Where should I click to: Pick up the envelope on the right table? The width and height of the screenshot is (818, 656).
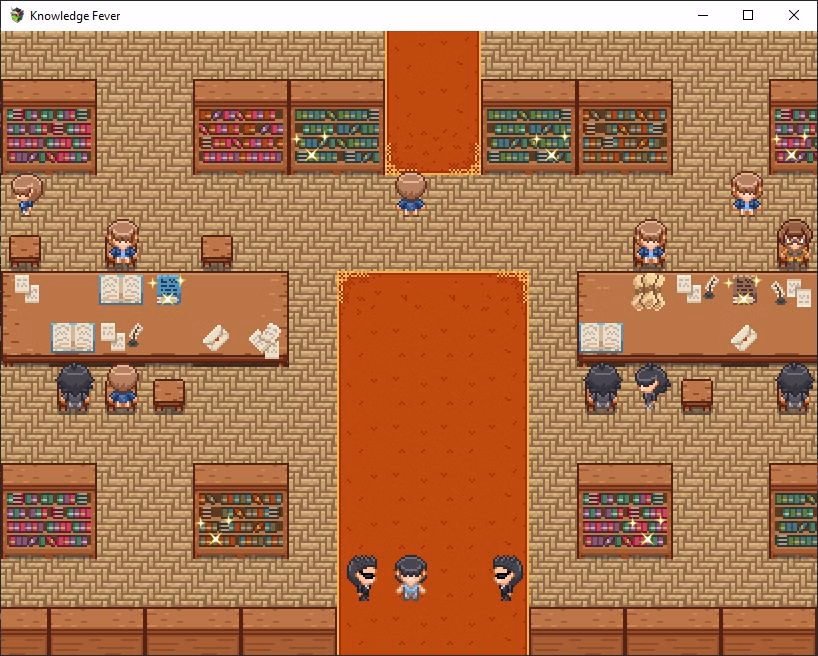pyautogui.click(x=744, y=337)
